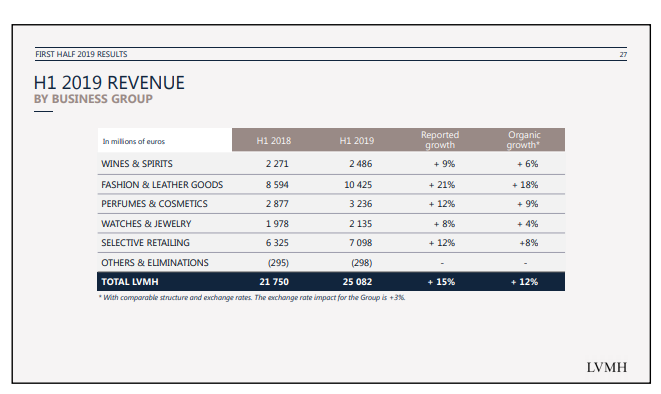Click the PERFUMES & COSMETICS row label

154,204
